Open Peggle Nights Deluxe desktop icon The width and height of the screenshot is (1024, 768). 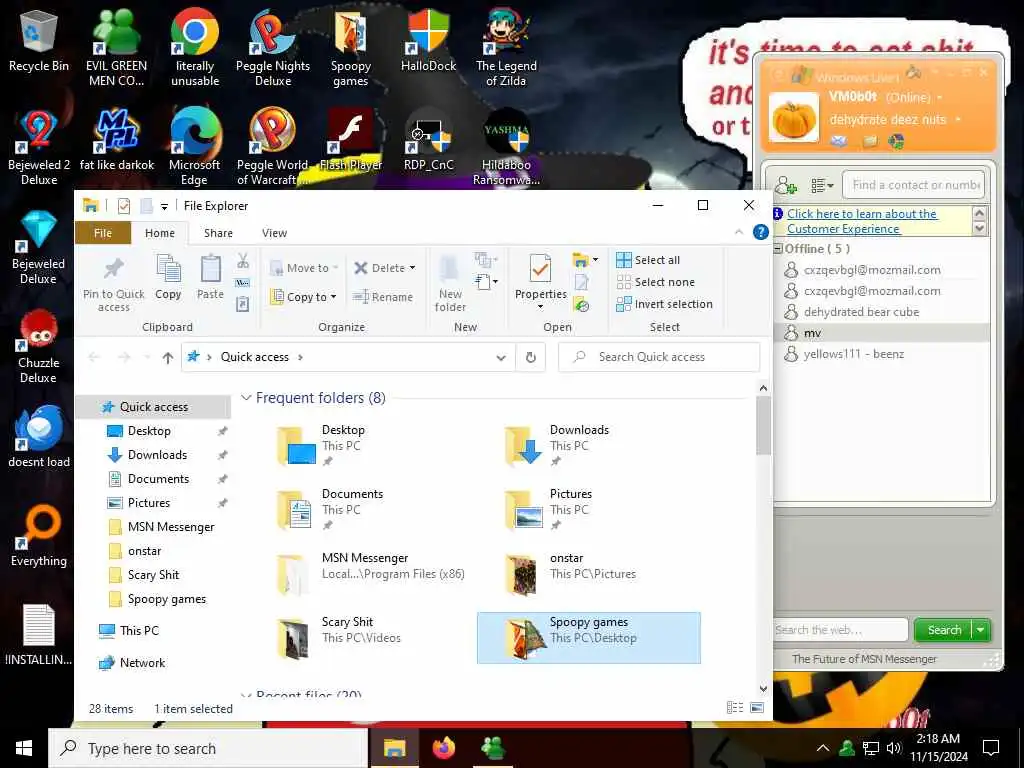pos(273,48)
